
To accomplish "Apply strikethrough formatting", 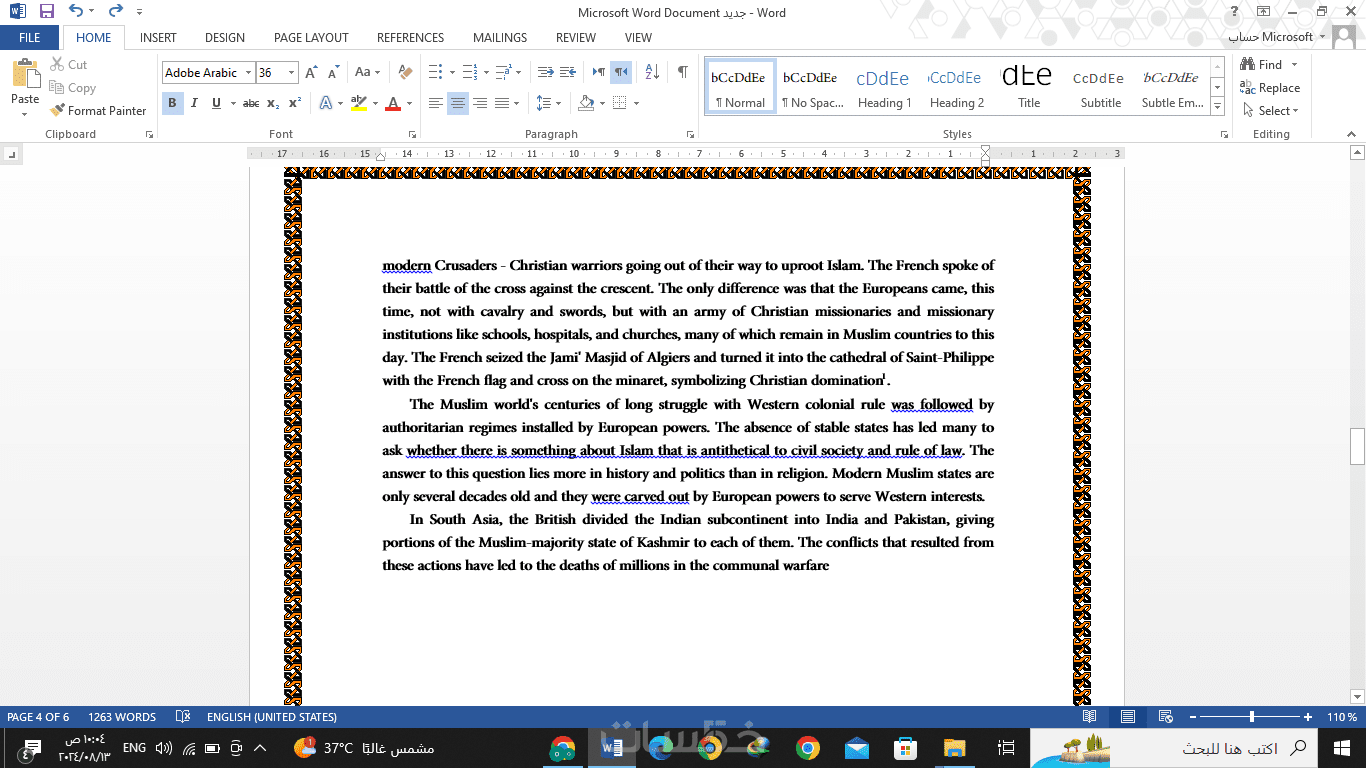I will click(251, 103).
